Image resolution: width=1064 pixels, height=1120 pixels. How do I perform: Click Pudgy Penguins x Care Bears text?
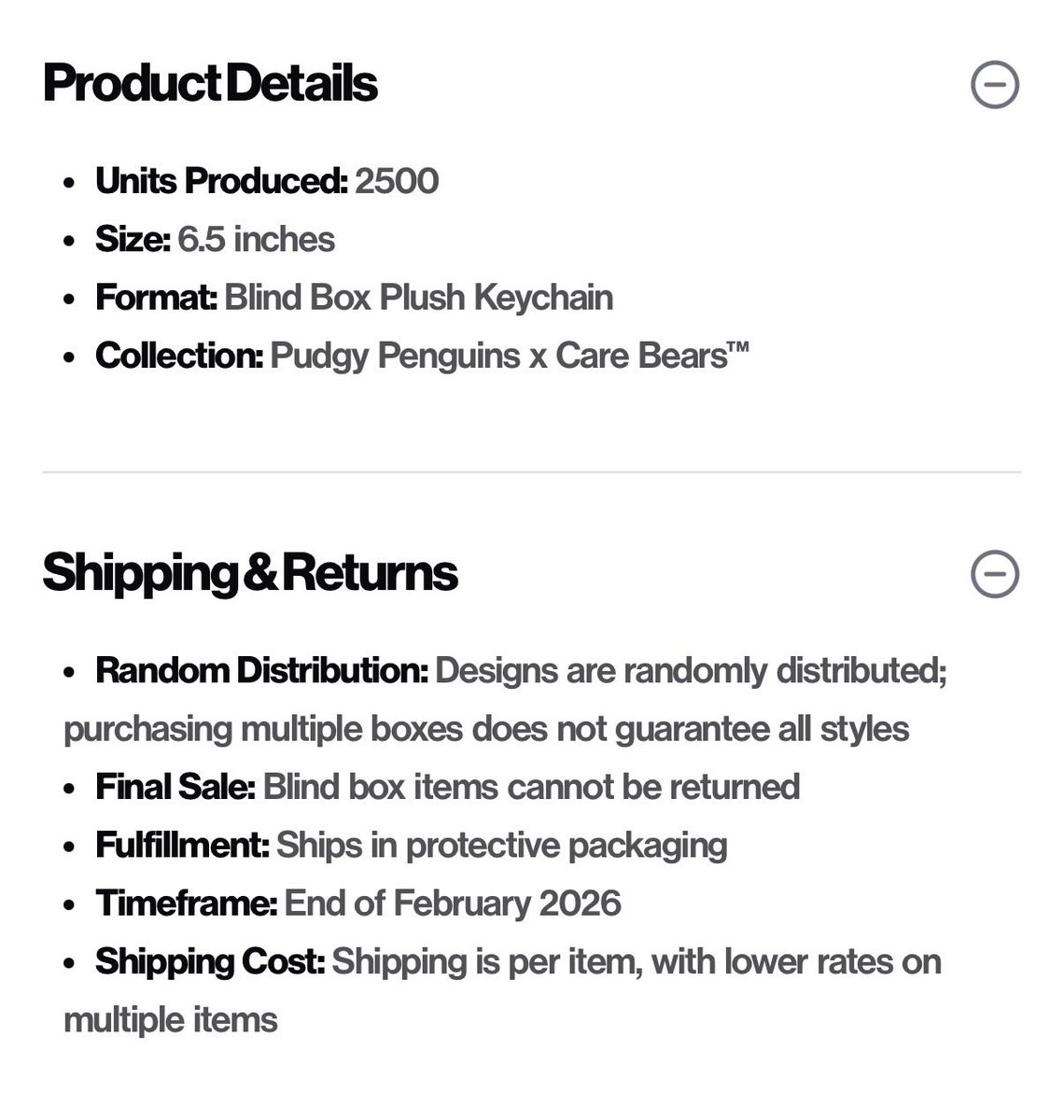[x=509, y=356]
